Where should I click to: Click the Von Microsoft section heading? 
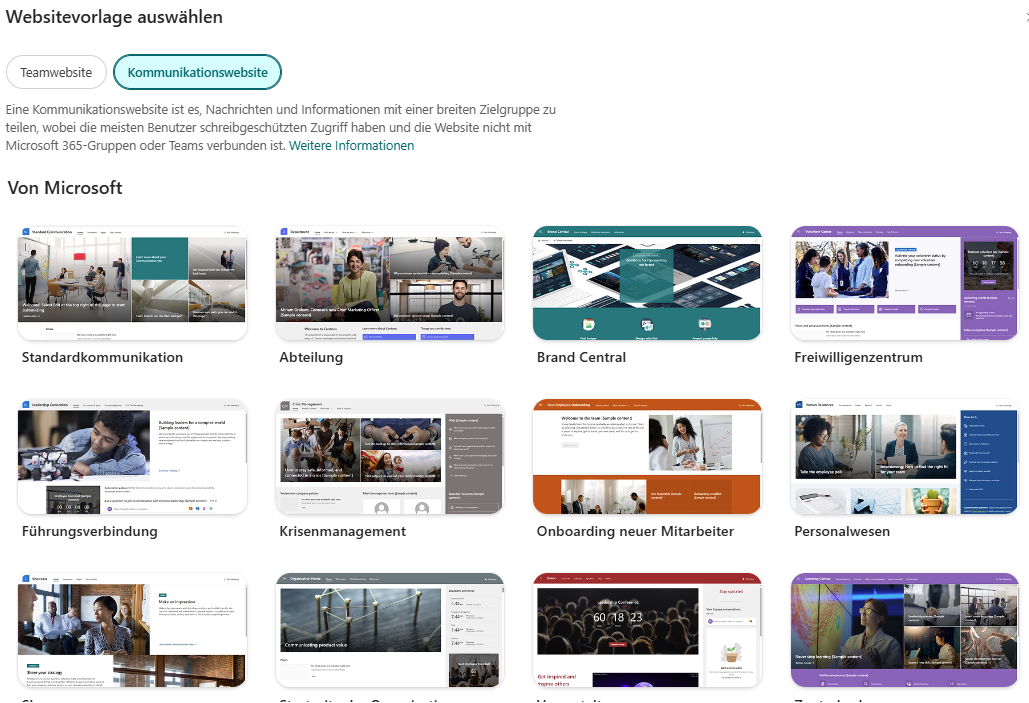click(x=65, y=188)
